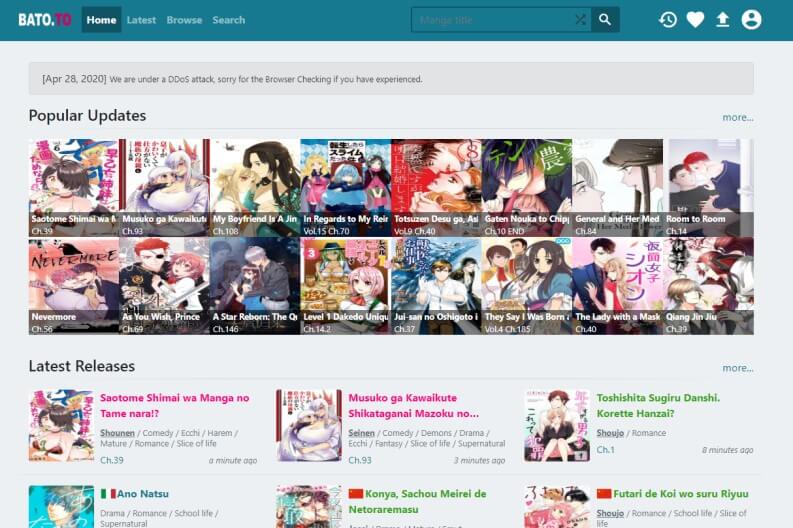Open the Browse nav item
793x528 pixels.
[184, 20]
